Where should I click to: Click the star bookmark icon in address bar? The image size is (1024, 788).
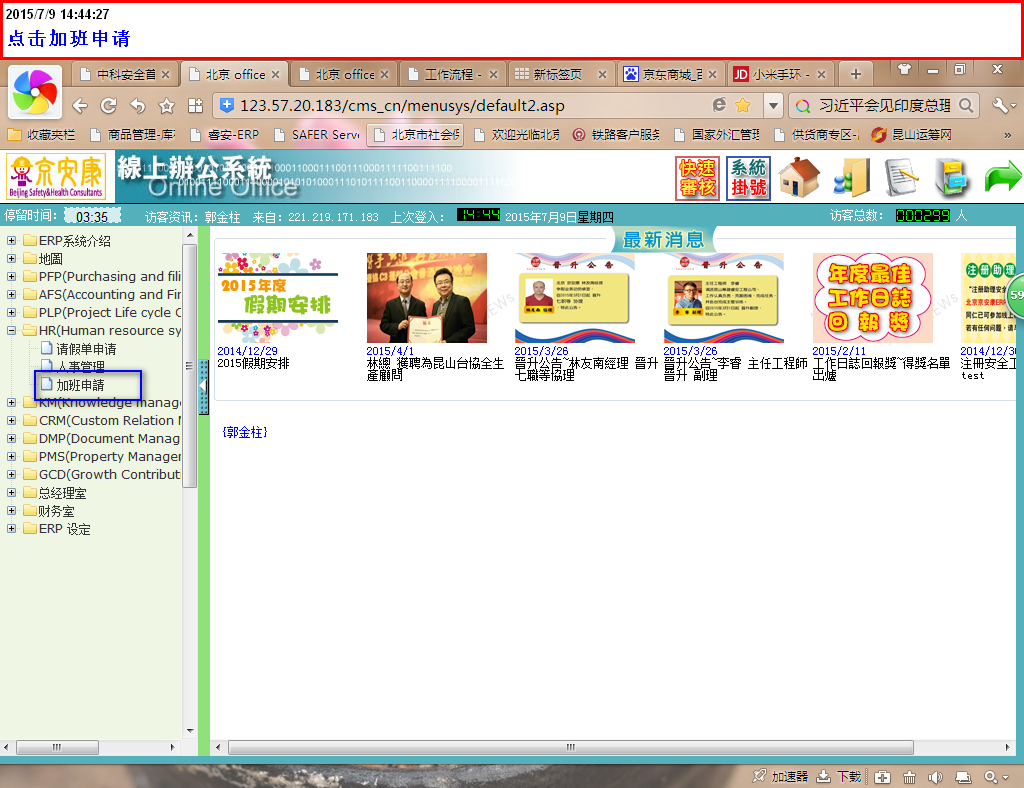click(743, 105)
